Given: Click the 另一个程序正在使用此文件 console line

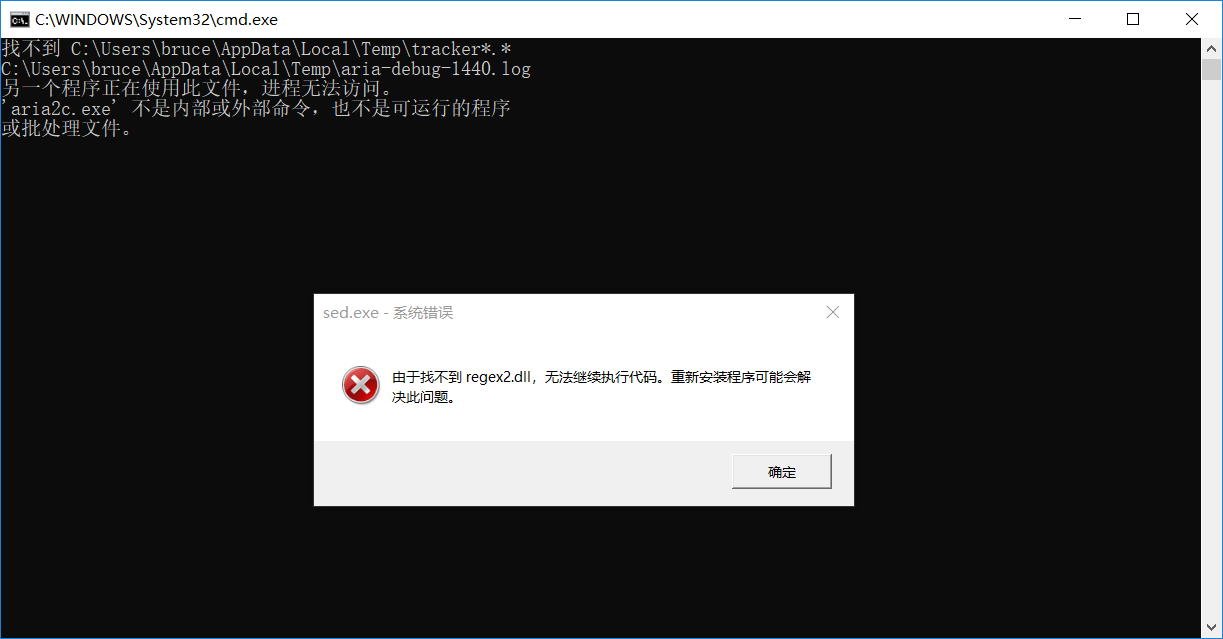Looking at the screenshot, I should (x=198, y=89).
